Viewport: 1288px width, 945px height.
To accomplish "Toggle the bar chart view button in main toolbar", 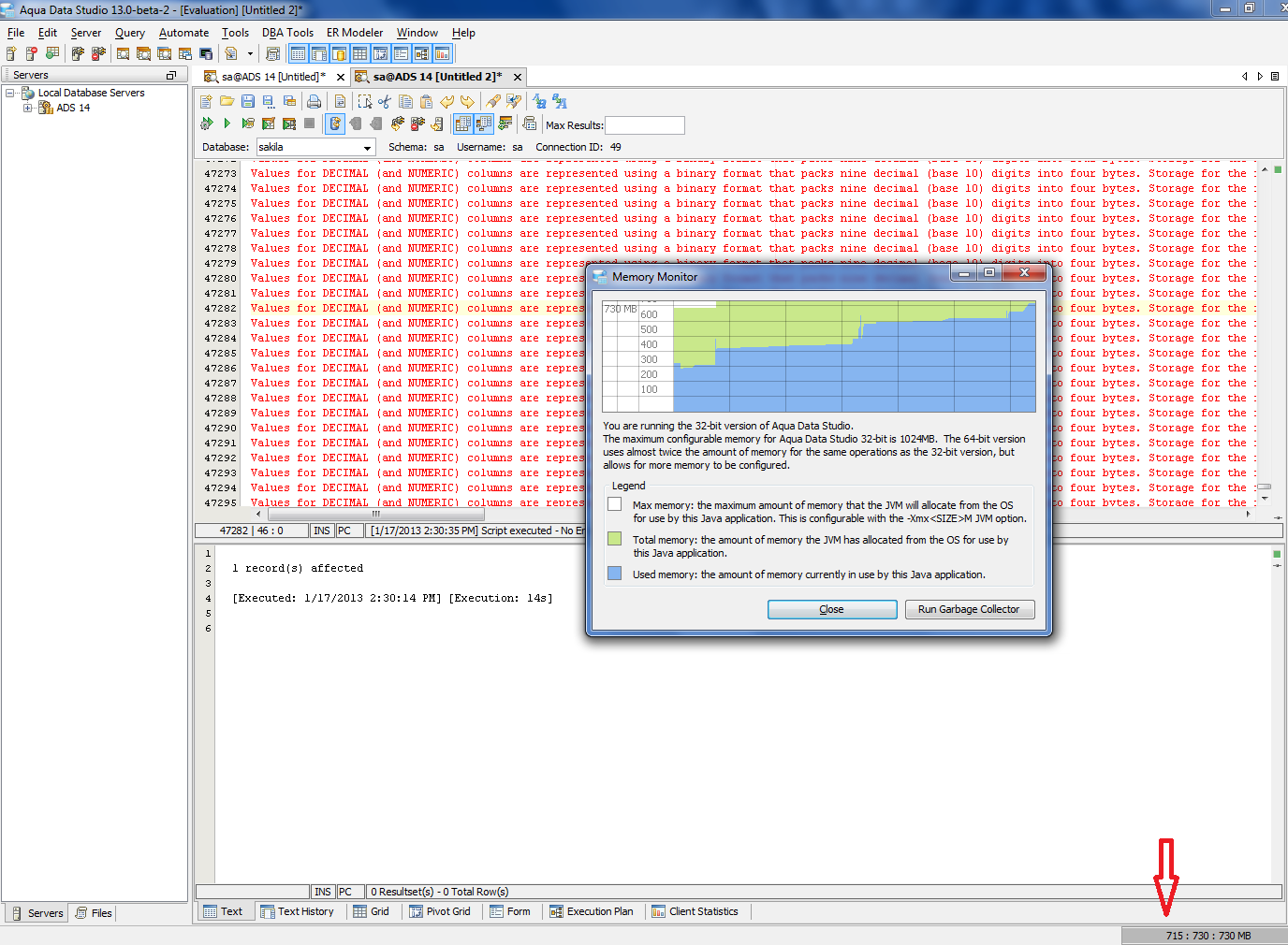I will (x=442, y=53).
